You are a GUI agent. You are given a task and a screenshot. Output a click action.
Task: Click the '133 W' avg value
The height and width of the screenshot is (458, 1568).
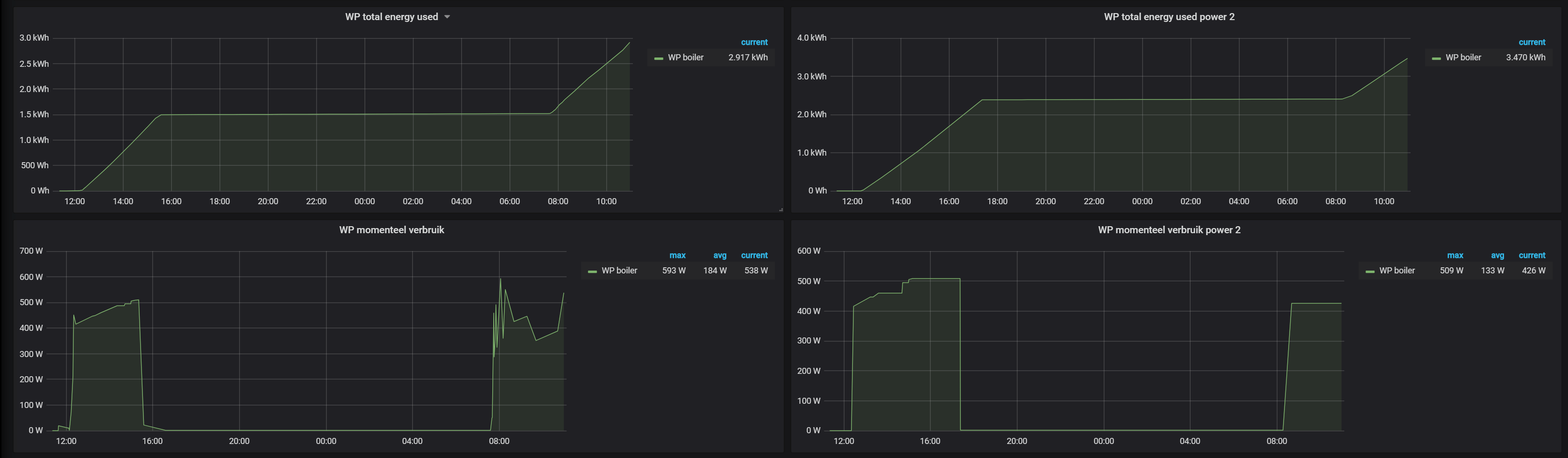[x=1492, y=271]
